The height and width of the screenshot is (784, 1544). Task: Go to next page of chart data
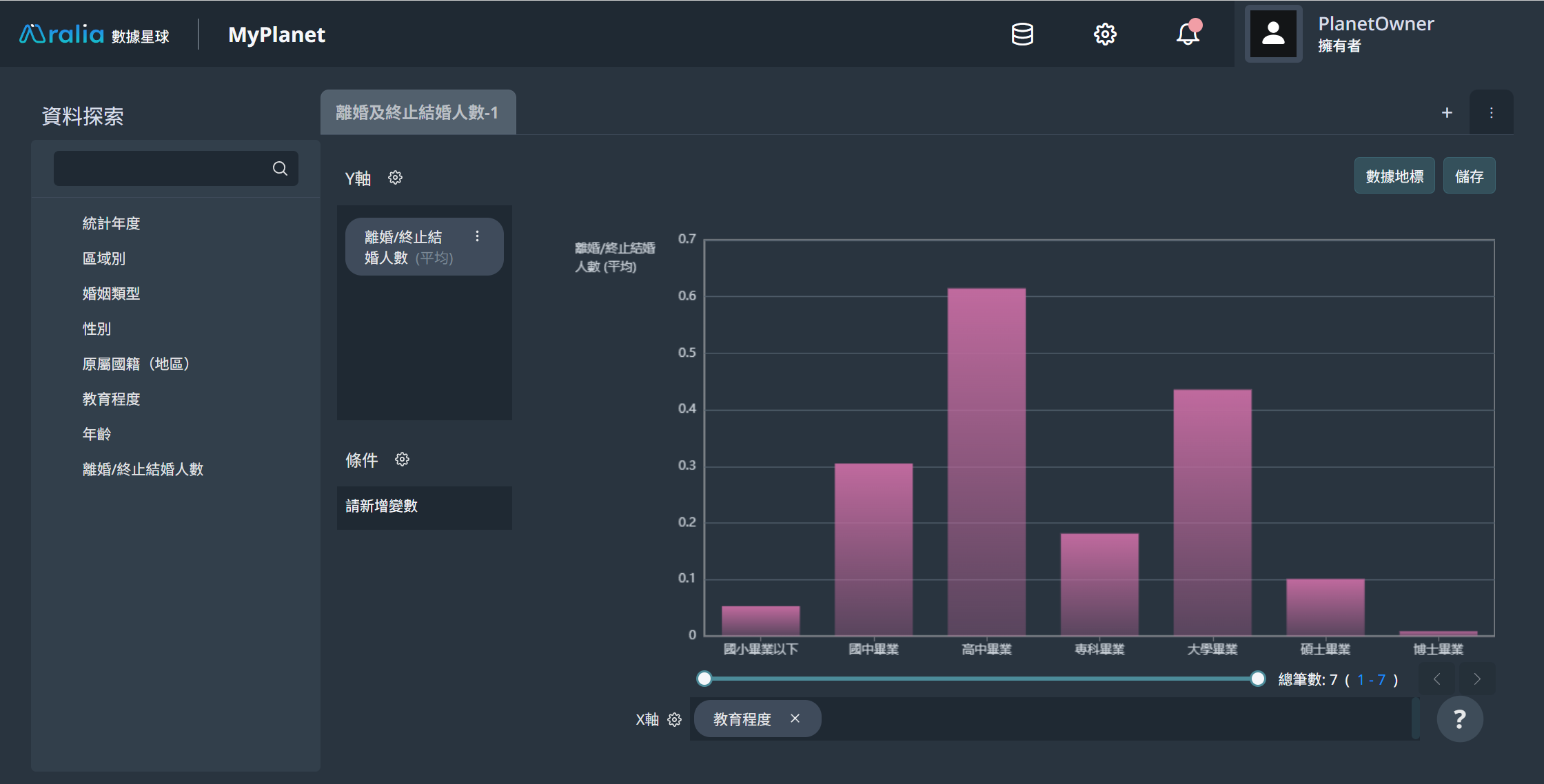(1477, 679)
